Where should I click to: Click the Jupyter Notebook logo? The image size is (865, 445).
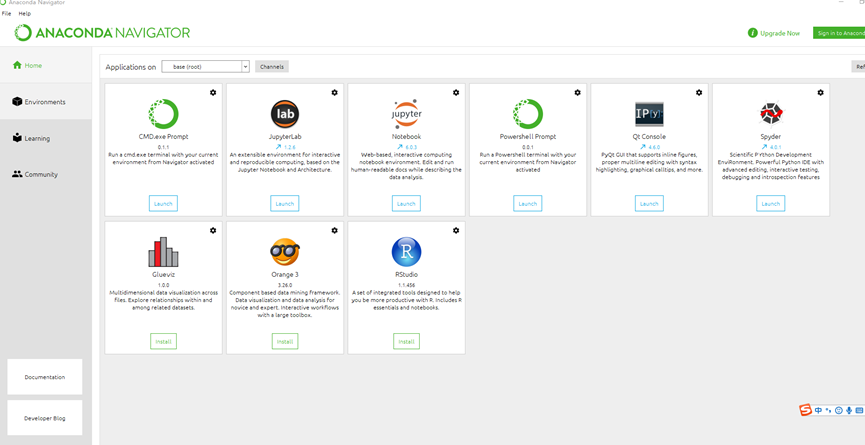(407, 114)
